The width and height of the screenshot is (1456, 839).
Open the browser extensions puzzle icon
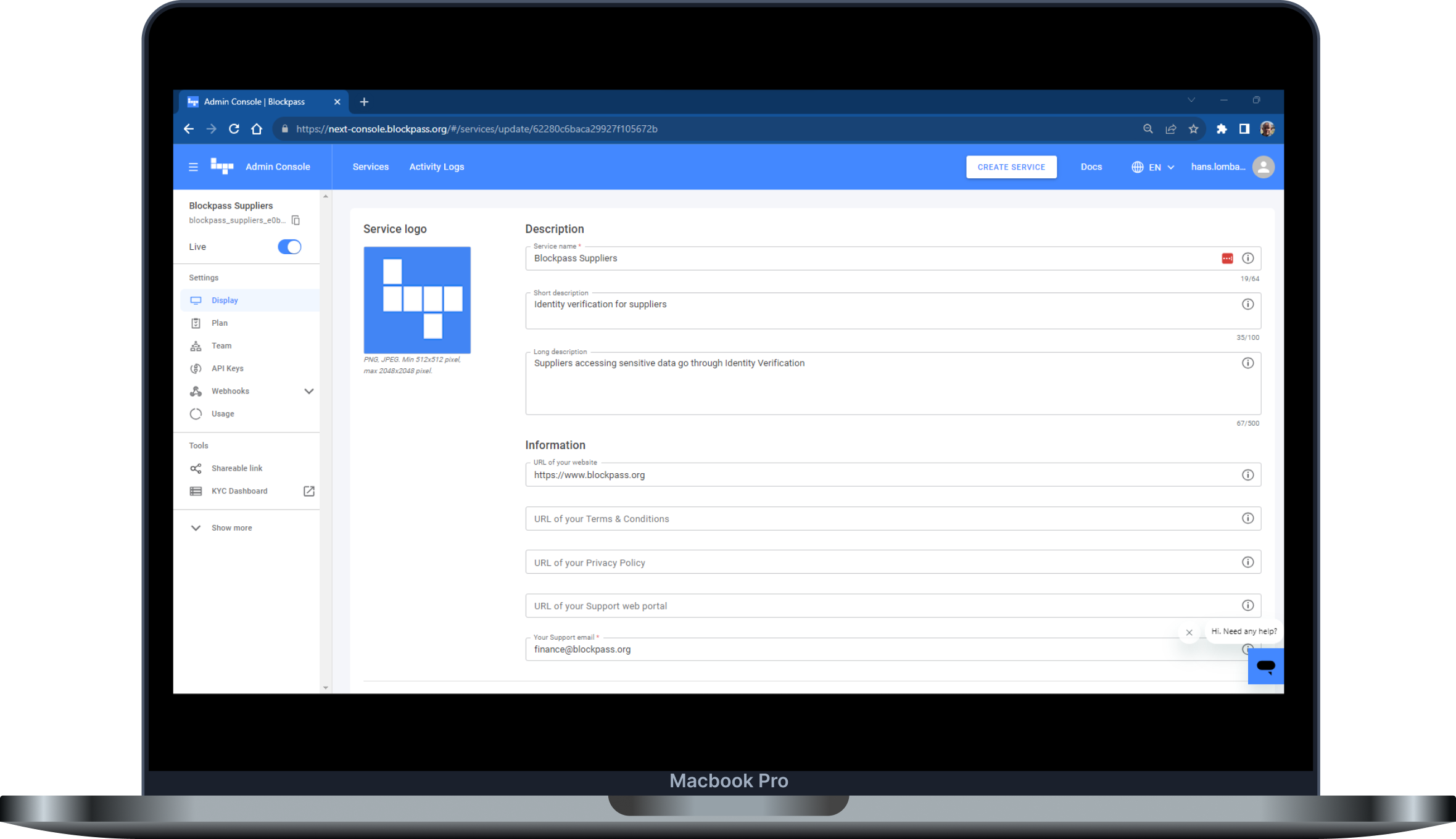[1222, 129]
